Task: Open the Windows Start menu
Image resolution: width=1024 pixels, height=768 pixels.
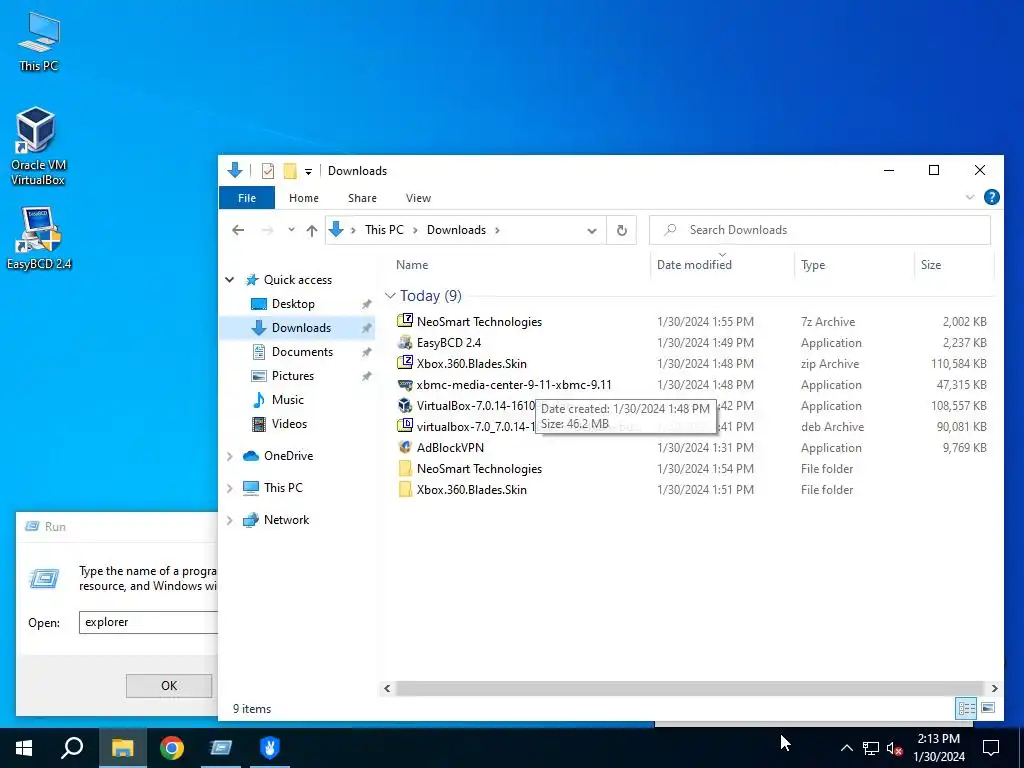Action: click(24, 748)
